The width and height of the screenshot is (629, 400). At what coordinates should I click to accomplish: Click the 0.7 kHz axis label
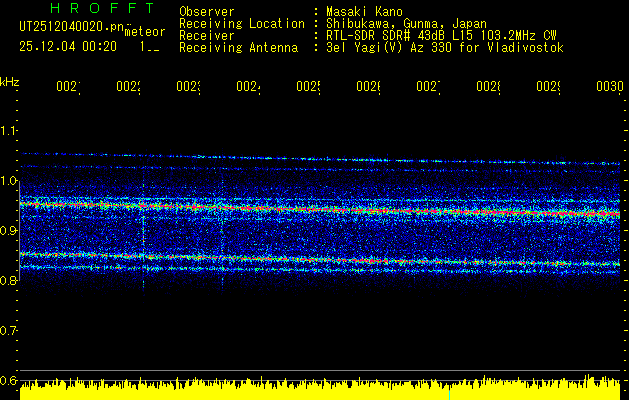click(x=8, y=331)
